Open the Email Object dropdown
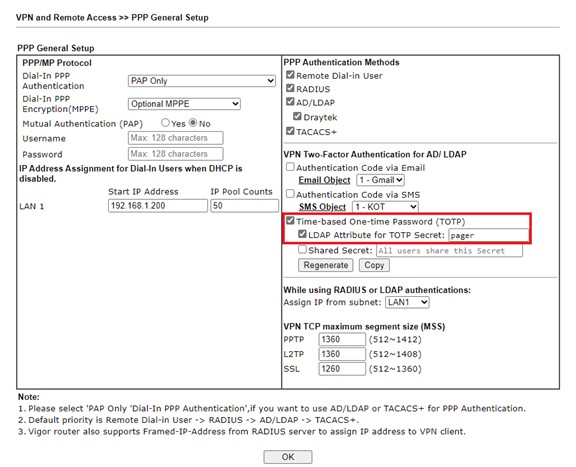The width and height of the screenshot is (576, 467). (x=381, y=180)
